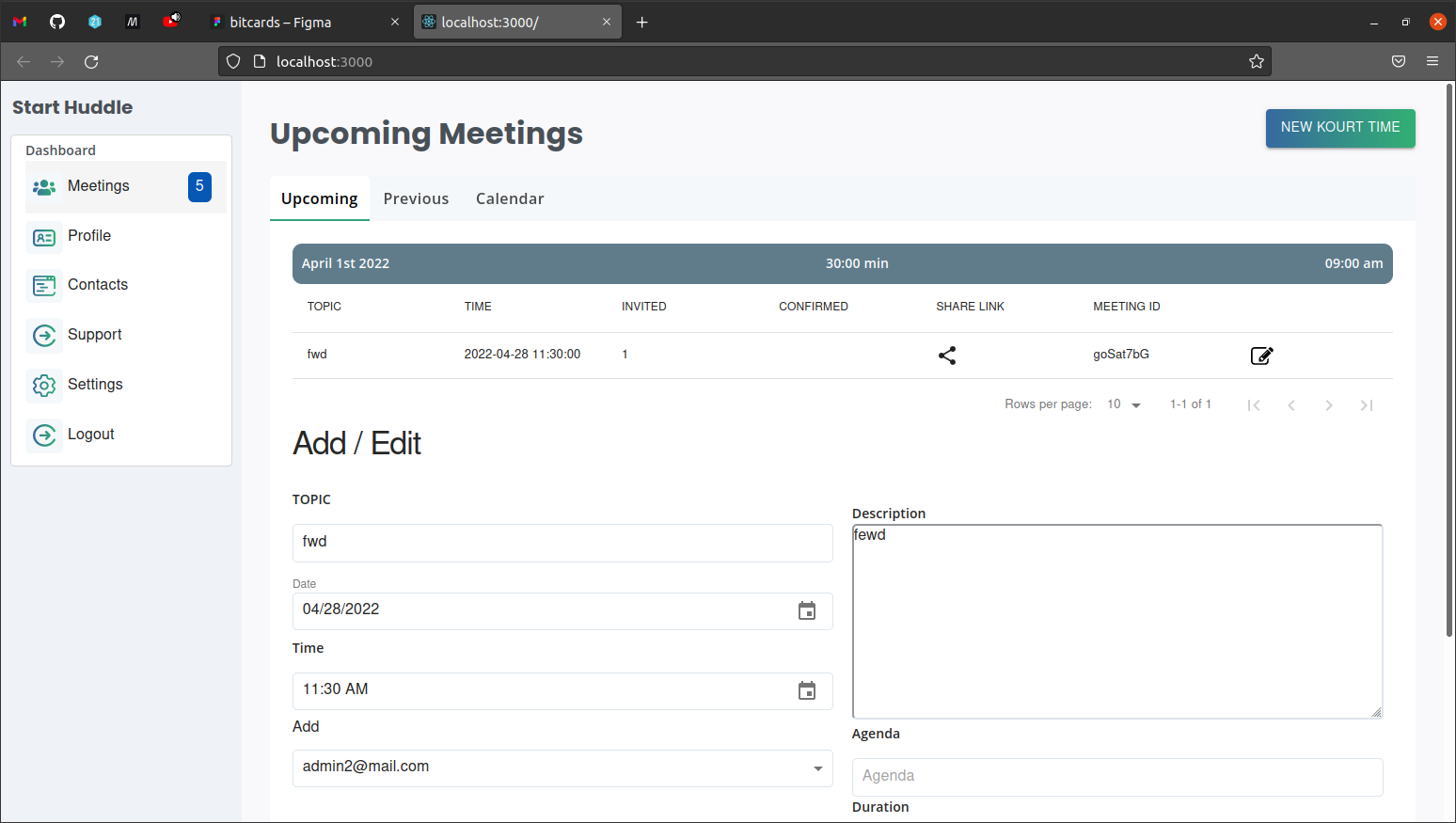Viewport: 1456px width, 823px height.
Task: Click the Topic text field containing fwd
Action: click(562, 543)
